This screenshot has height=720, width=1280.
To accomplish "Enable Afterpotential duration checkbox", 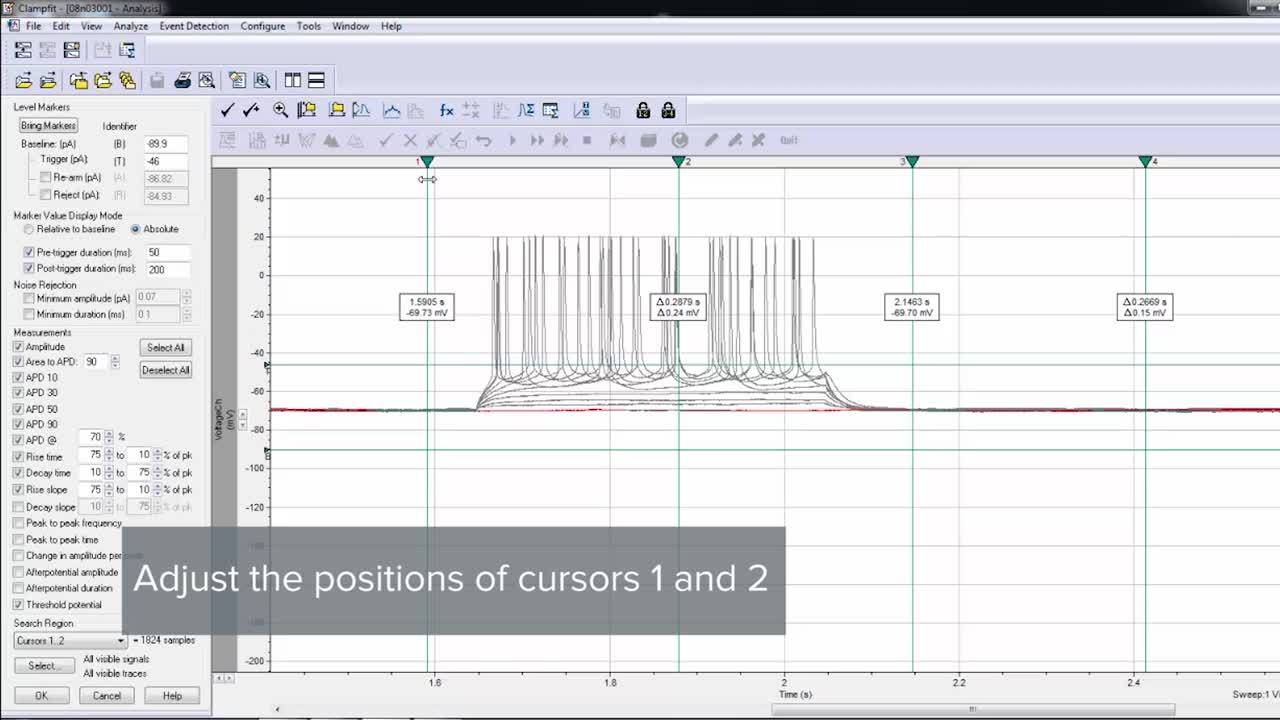I will tap(18, 588).
